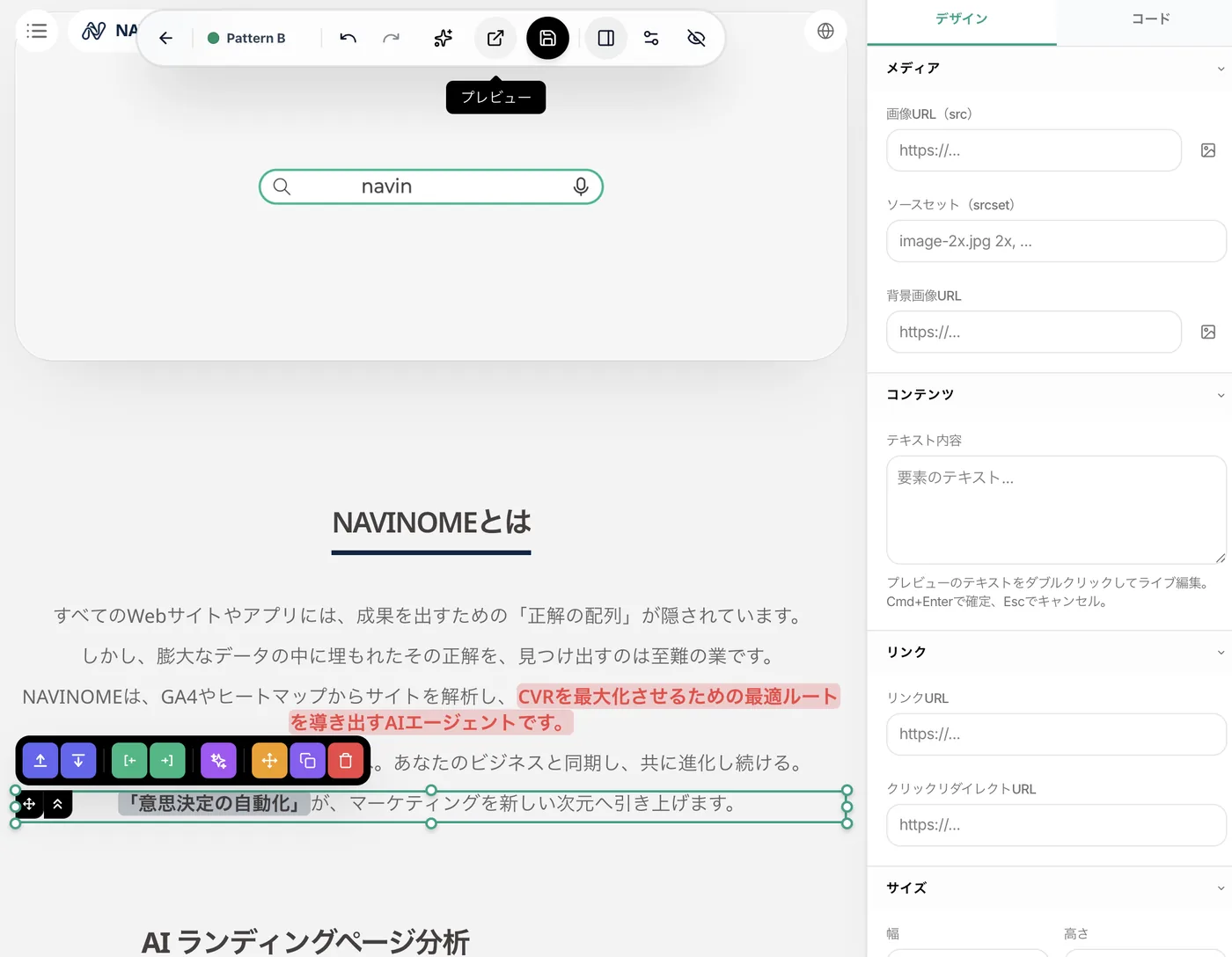
Task: Select the 「意思決定の自動化」 highlighted text
Action: click(215, 803)
